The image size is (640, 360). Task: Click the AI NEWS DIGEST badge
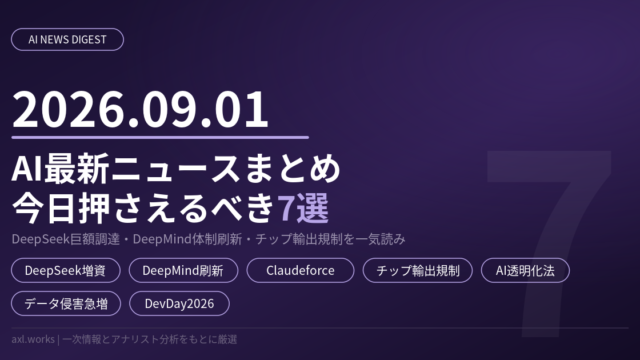[x=67, y=40]
